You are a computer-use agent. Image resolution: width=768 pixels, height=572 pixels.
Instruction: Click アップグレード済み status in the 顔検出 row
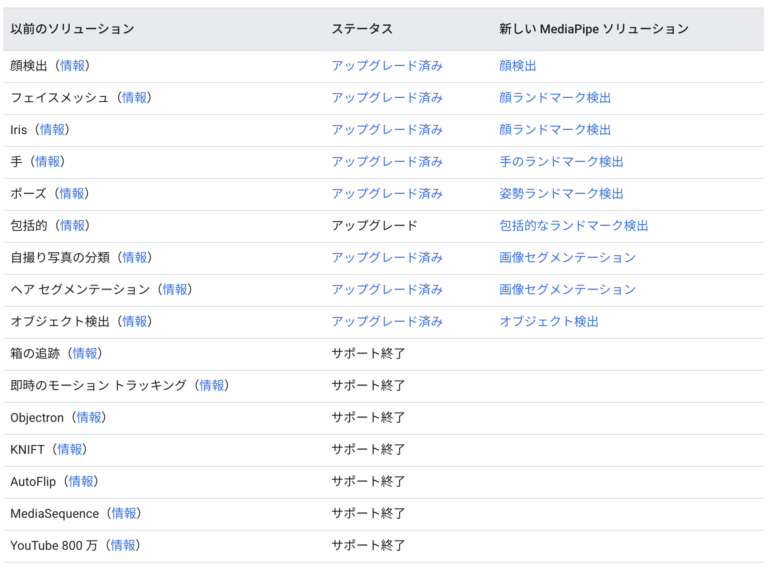tap(387, 66)
